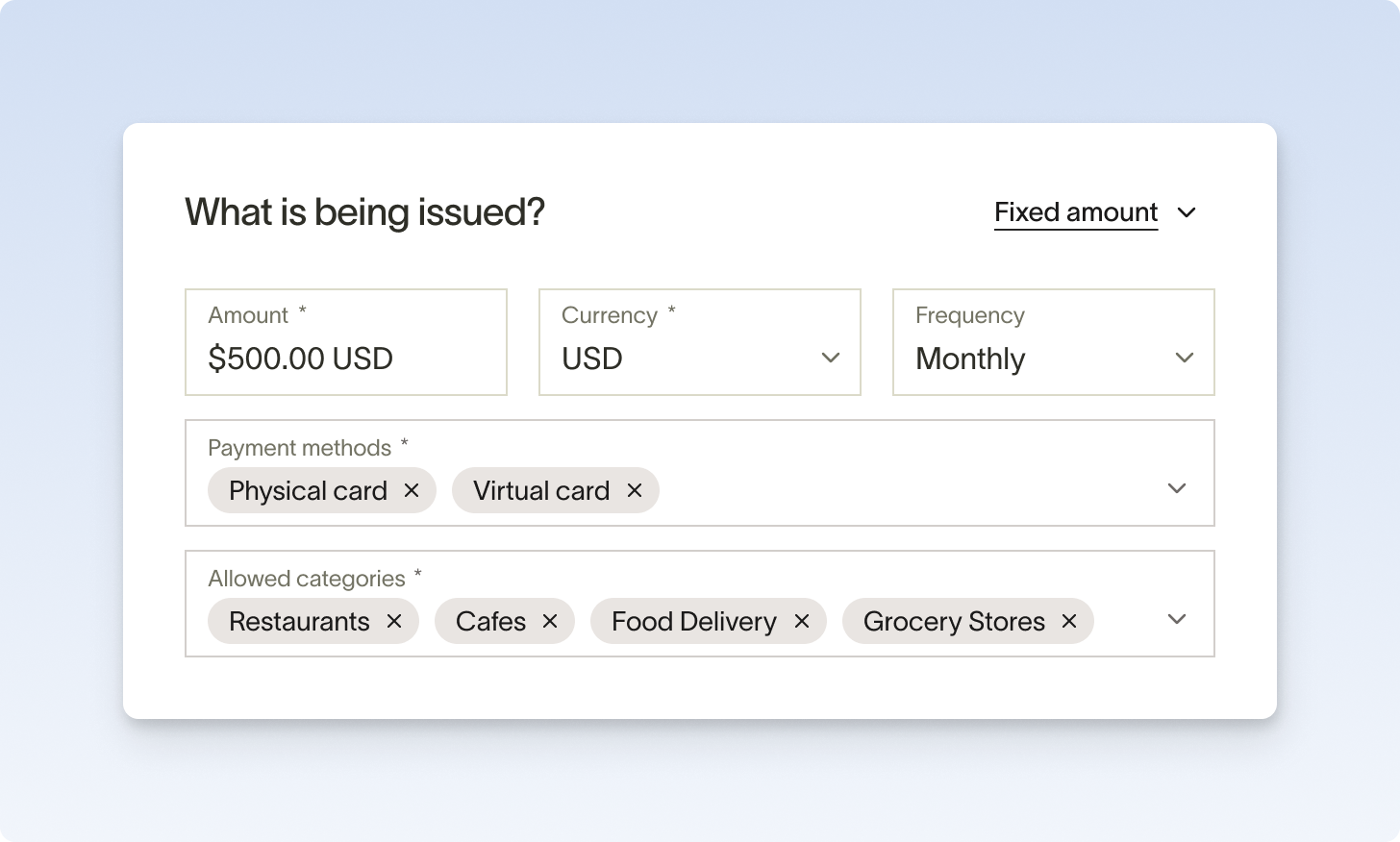The image size is (1400, 842).
Task: Remove the Restaurants category chip
Action: (394, 621)
